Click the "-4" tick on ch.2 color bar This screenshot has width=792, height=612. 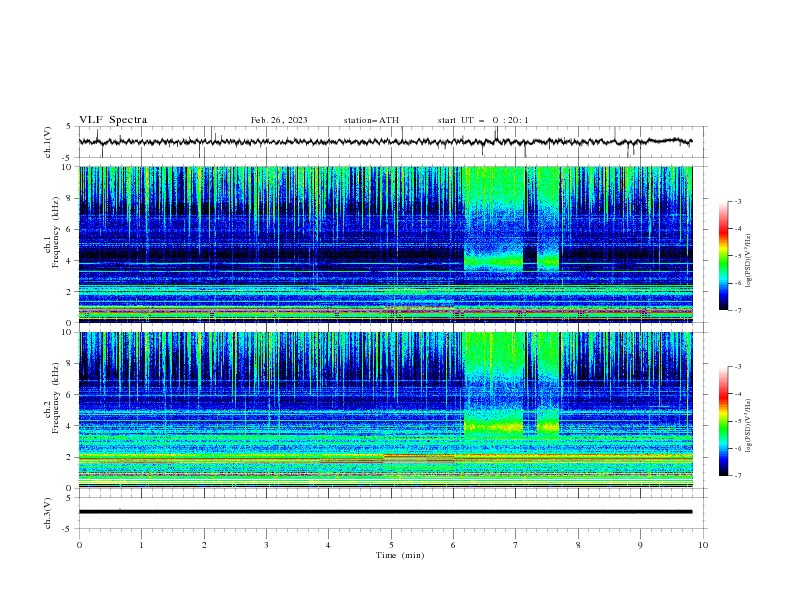[738, 394]
